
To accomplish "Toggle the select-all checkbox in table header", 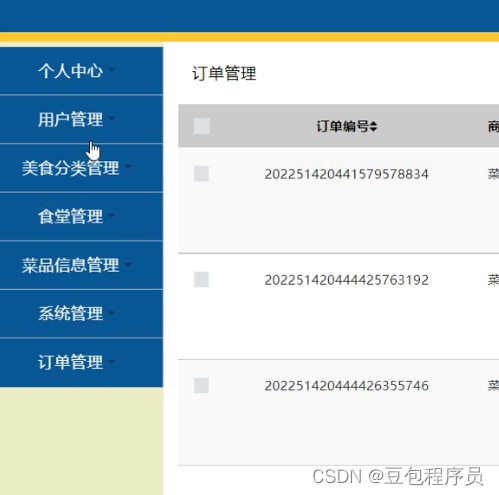I will pyautogui.click(x=202, y=126).
